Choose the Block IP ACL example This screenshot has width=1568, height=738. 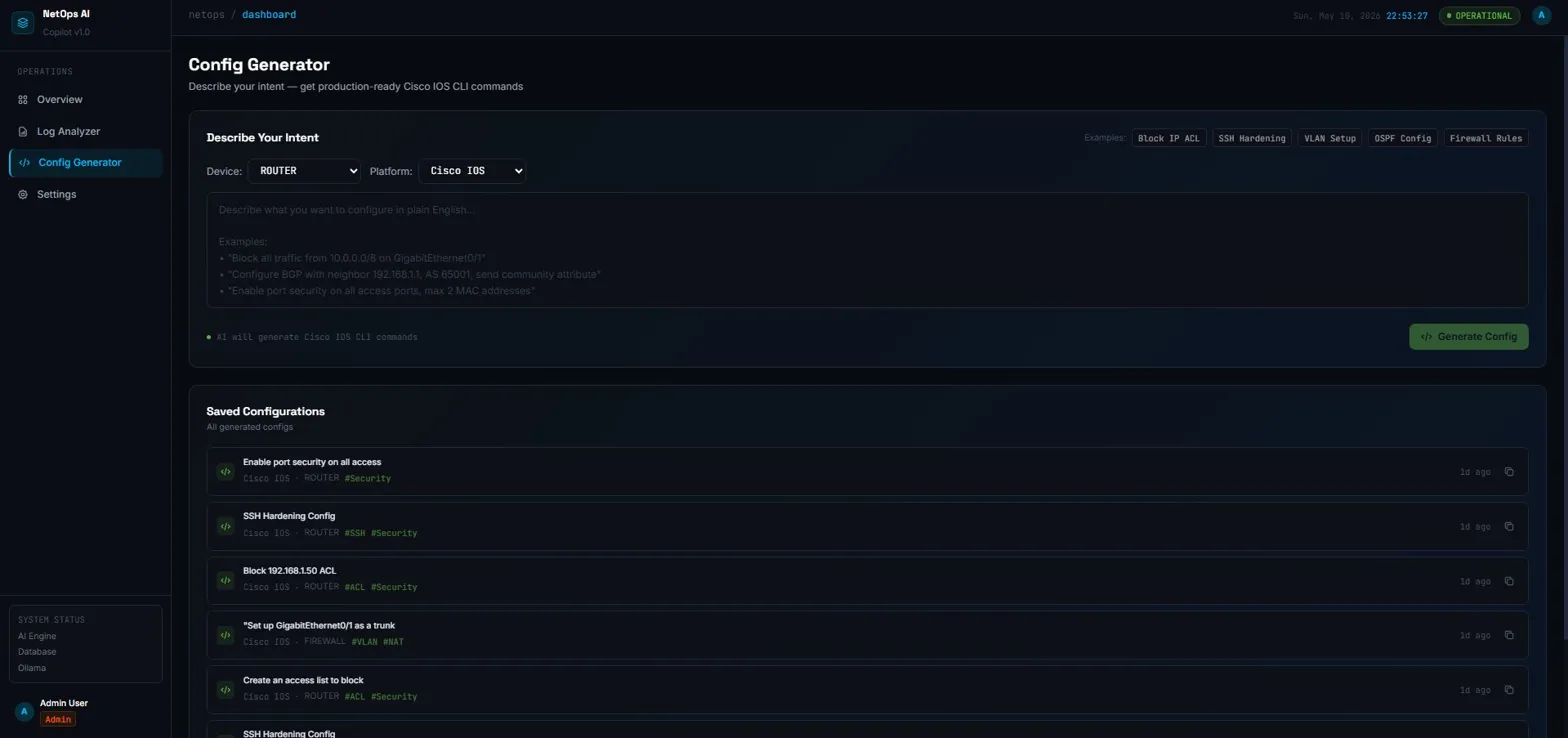(x=1169, y=138)
